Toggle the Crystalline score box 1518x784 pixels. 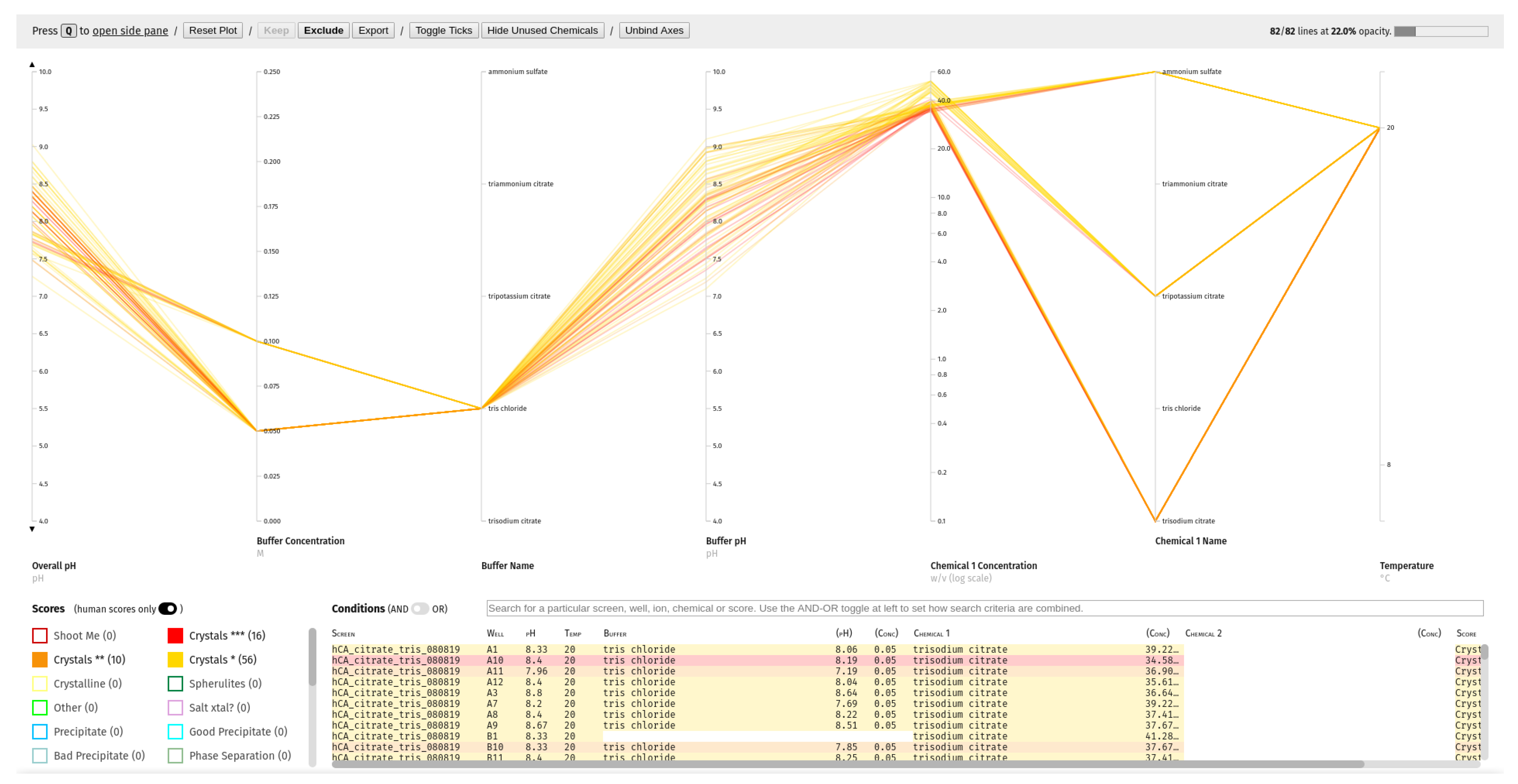tap(39, 683)
